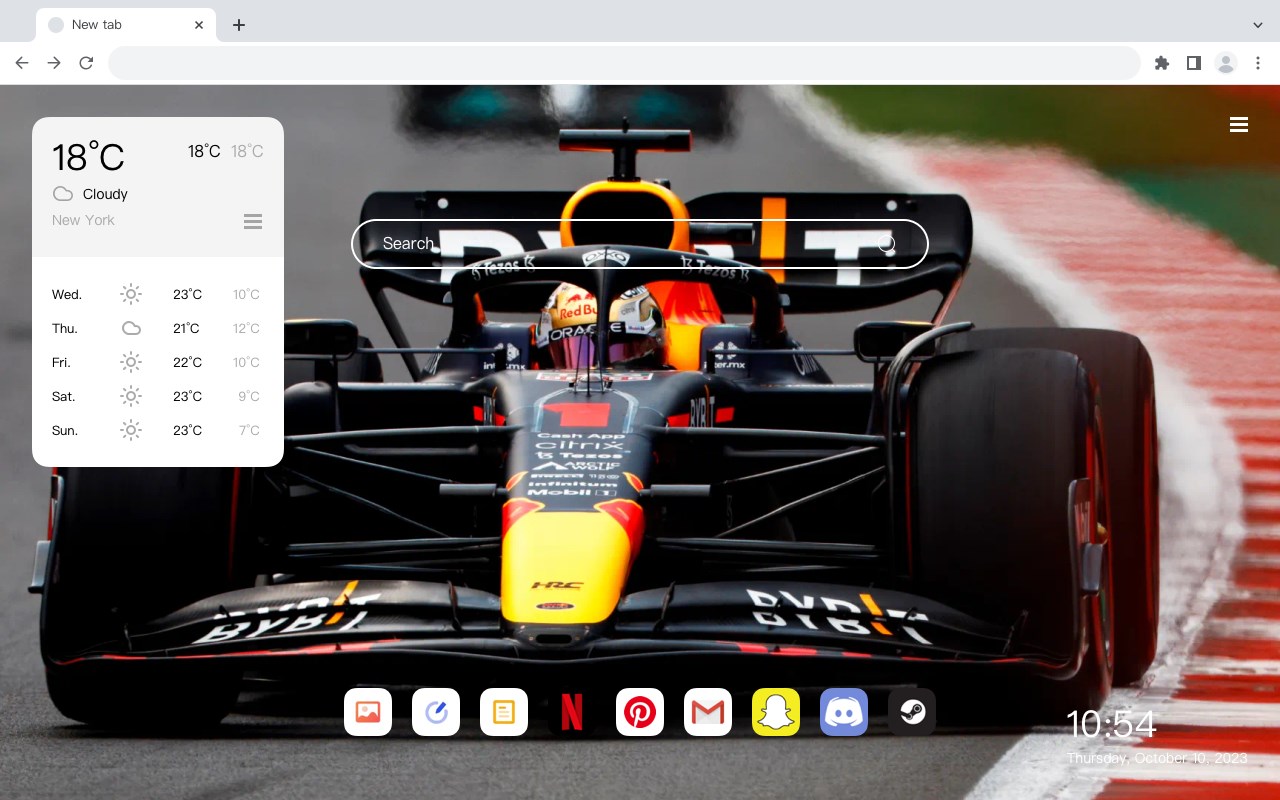The image size is (1280, 800).
Task: Launch the Snapchat shortcut
Action: tap(776, 712)
